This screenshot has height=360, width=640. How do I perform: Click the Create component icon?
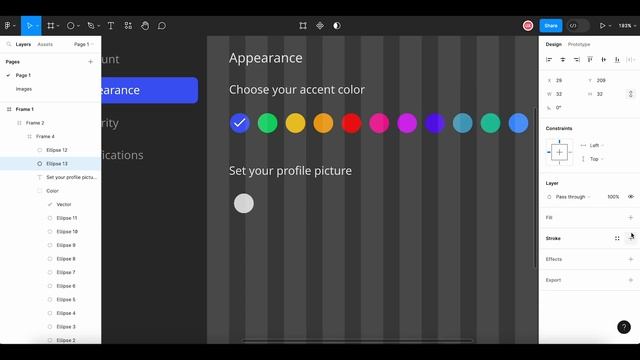[x=320, y=26]
